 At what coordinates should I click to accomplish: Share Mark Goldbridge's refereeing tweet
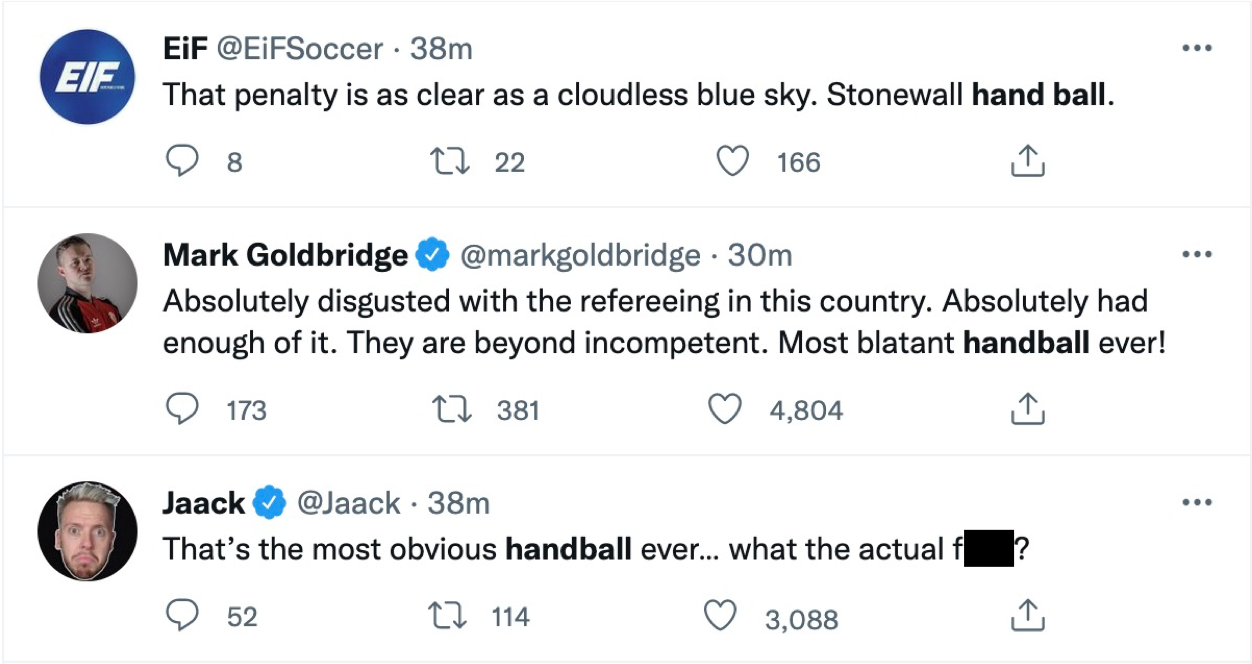pyautogui.click(x=1026, y=408)
